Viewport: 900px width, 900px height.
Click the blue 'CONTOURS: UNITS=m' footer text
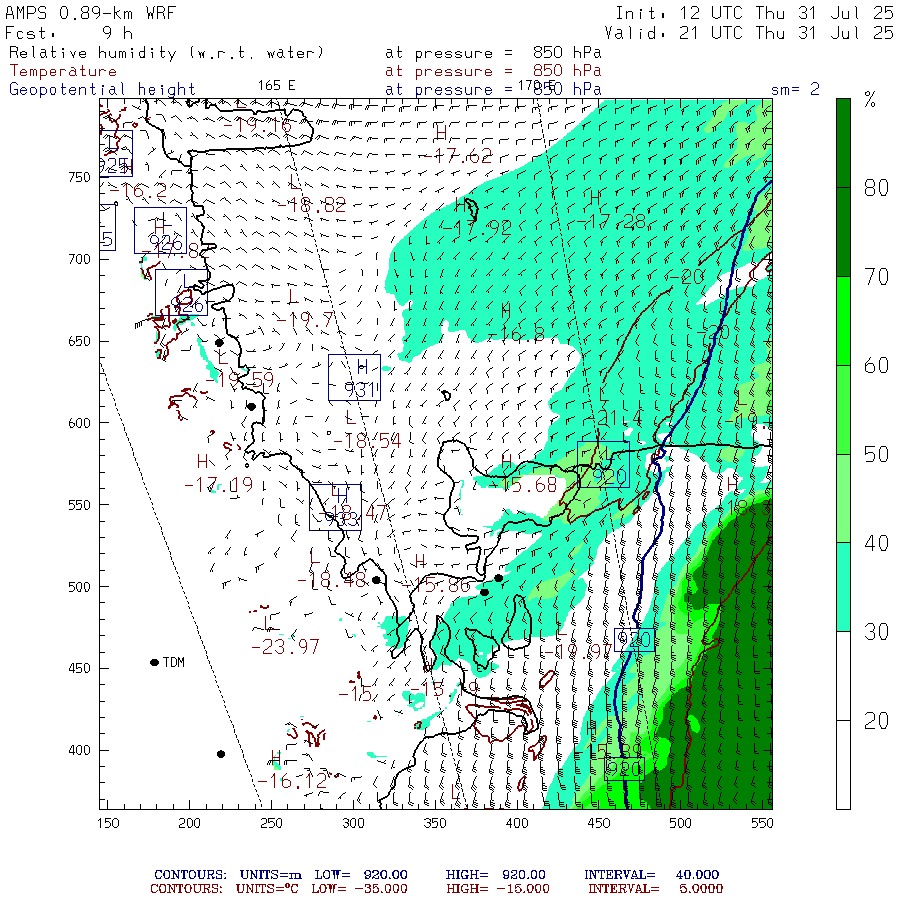[228, 875]
